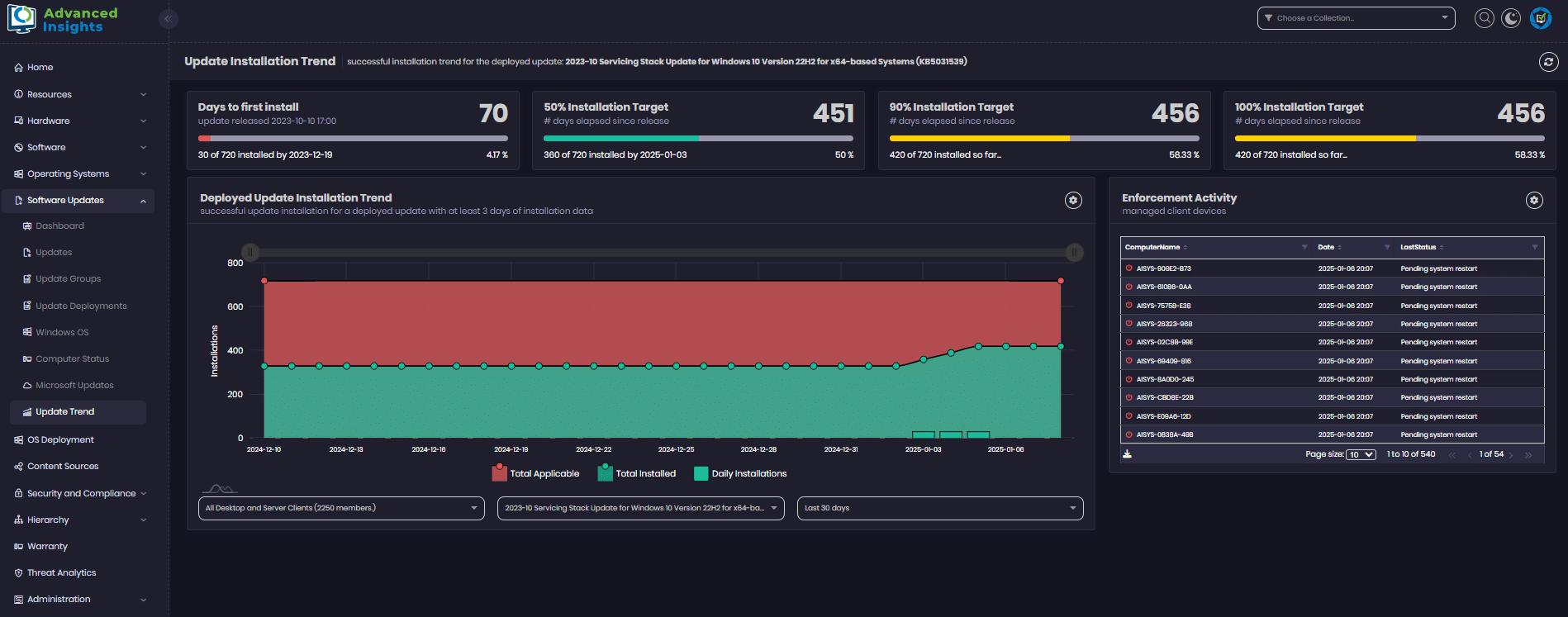Open the Update Deployments menu item
Screen dimensions: 1568x617
tap(81, 306)
